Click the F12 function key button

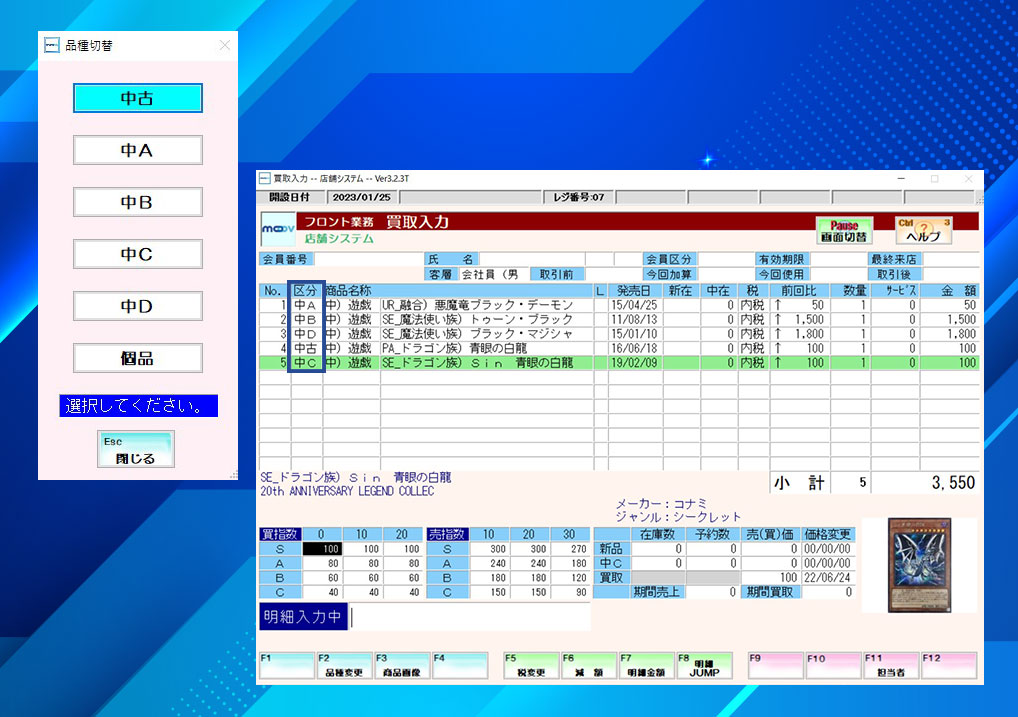tap(949, 666)
